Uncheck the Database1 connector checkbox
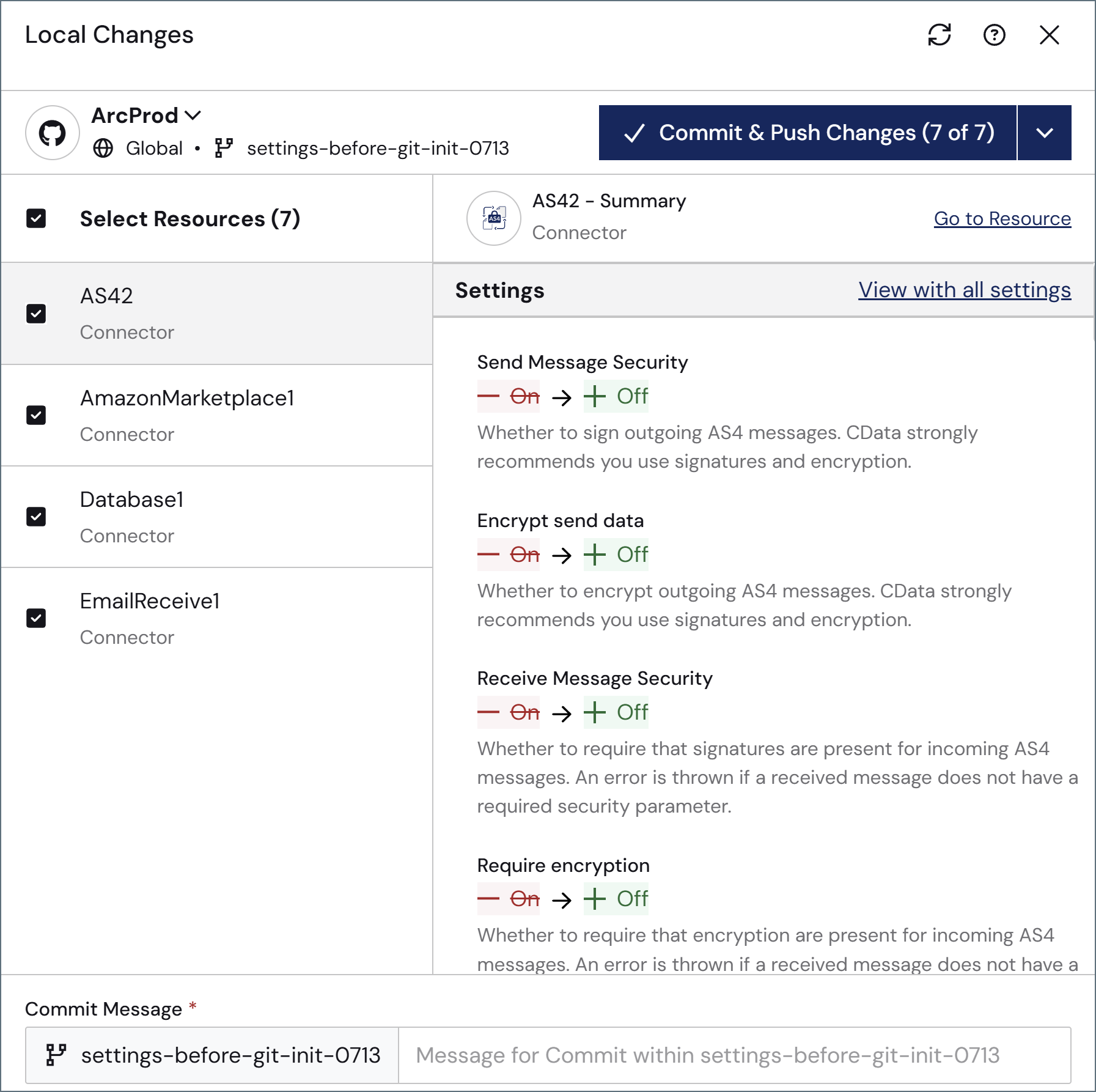1096x1092 pixels. tap(36, 517)
